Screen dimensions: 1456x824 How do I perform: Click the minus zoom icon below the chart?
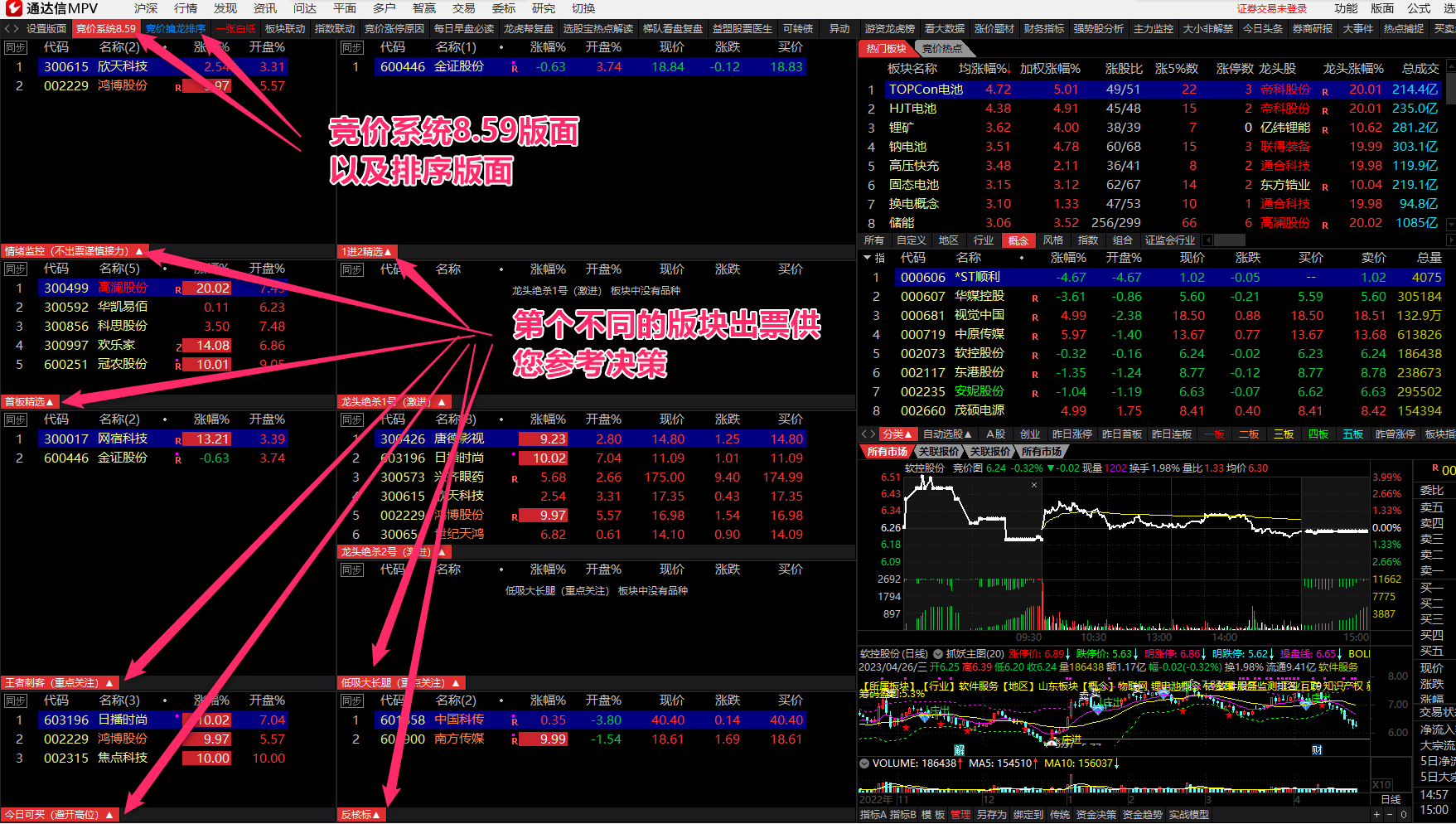(1391, 815)
